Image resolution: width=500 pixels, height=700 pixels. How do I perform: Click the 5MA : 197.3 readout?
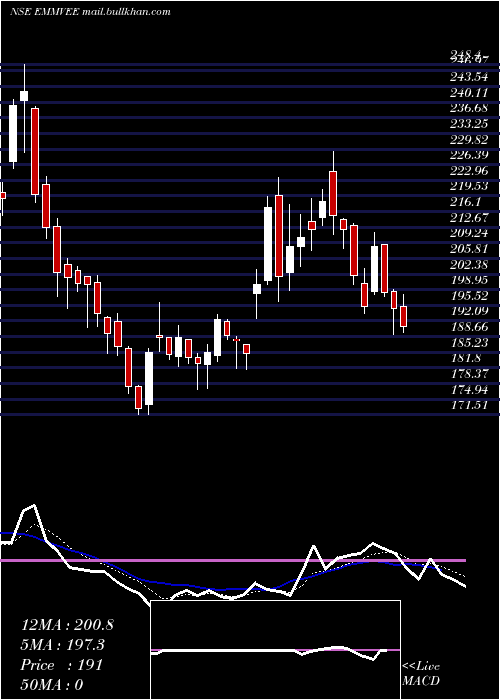pos(62,645)
